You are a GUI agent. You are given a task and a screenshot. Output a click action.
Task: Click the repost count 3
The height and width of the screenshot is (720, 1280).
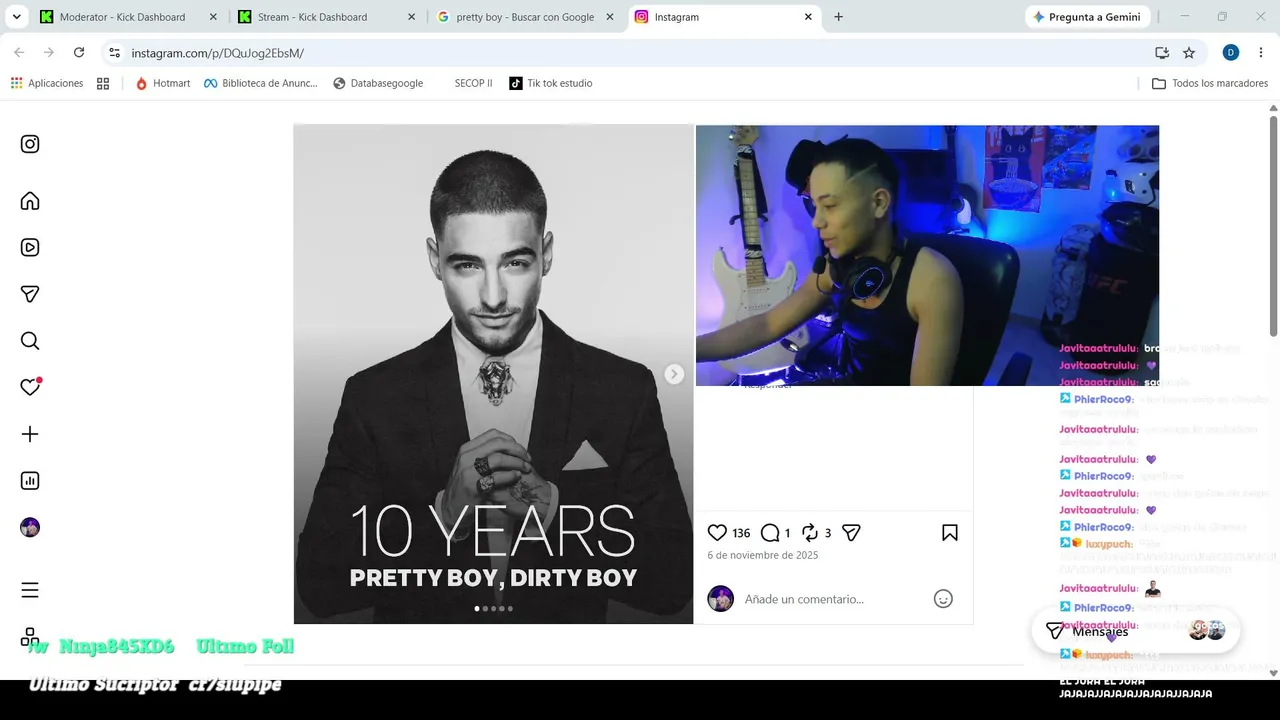pos(828,533)
